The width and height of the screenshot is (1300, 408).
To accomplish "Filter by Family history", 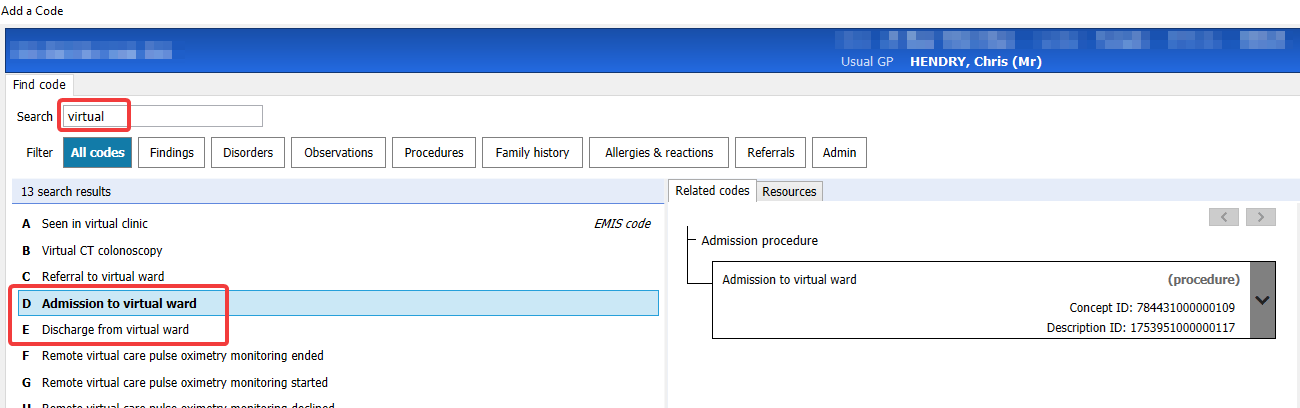I will [x=532, y=153].
